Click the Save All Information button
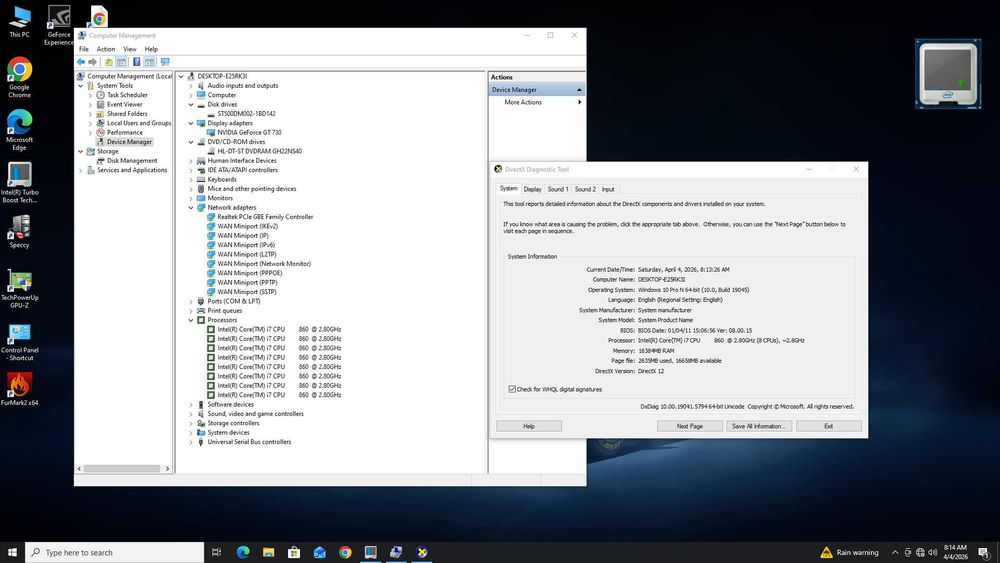1000x563 pixels. point(759,426)
